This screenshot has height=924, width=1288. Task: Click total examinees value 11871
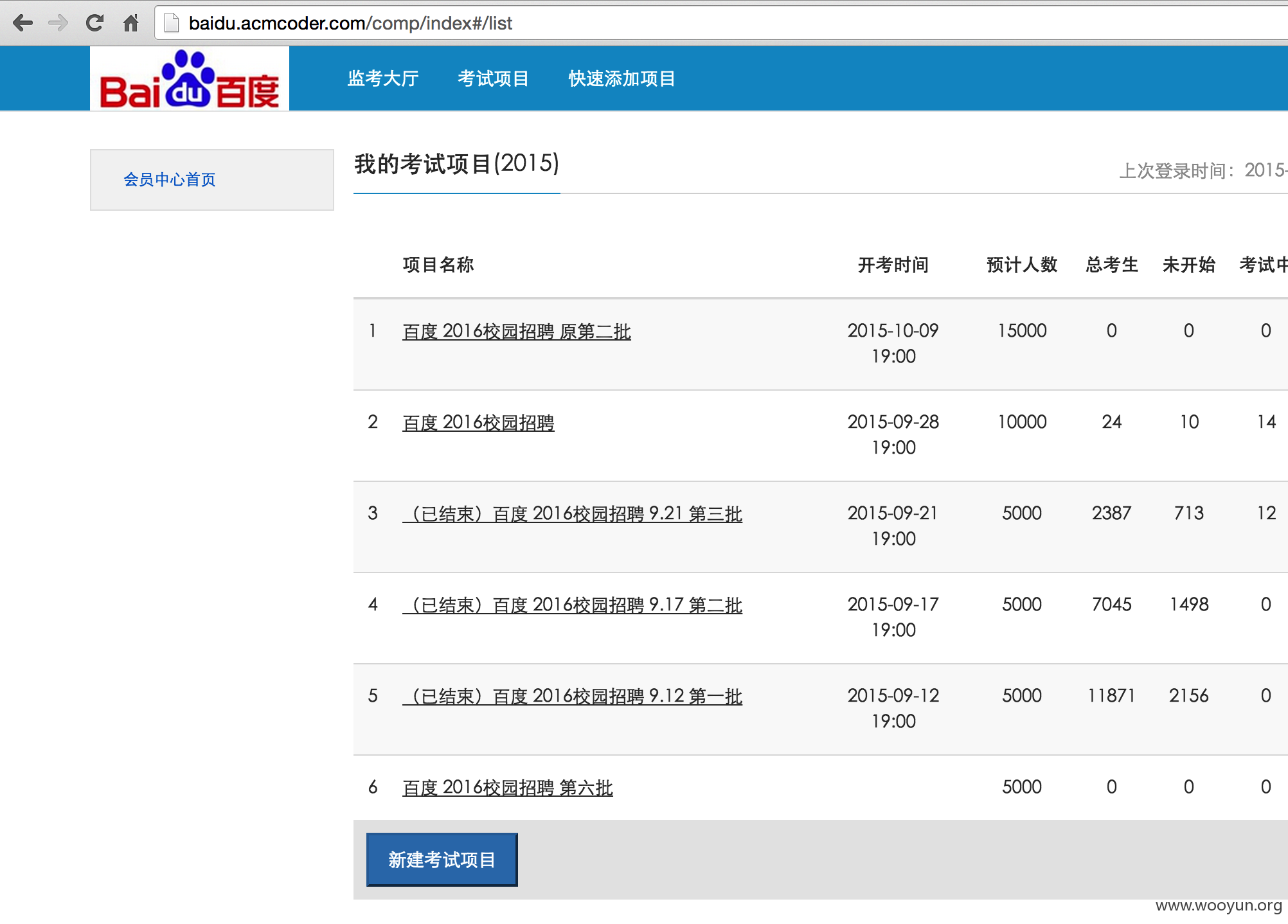pos(1112,696)
